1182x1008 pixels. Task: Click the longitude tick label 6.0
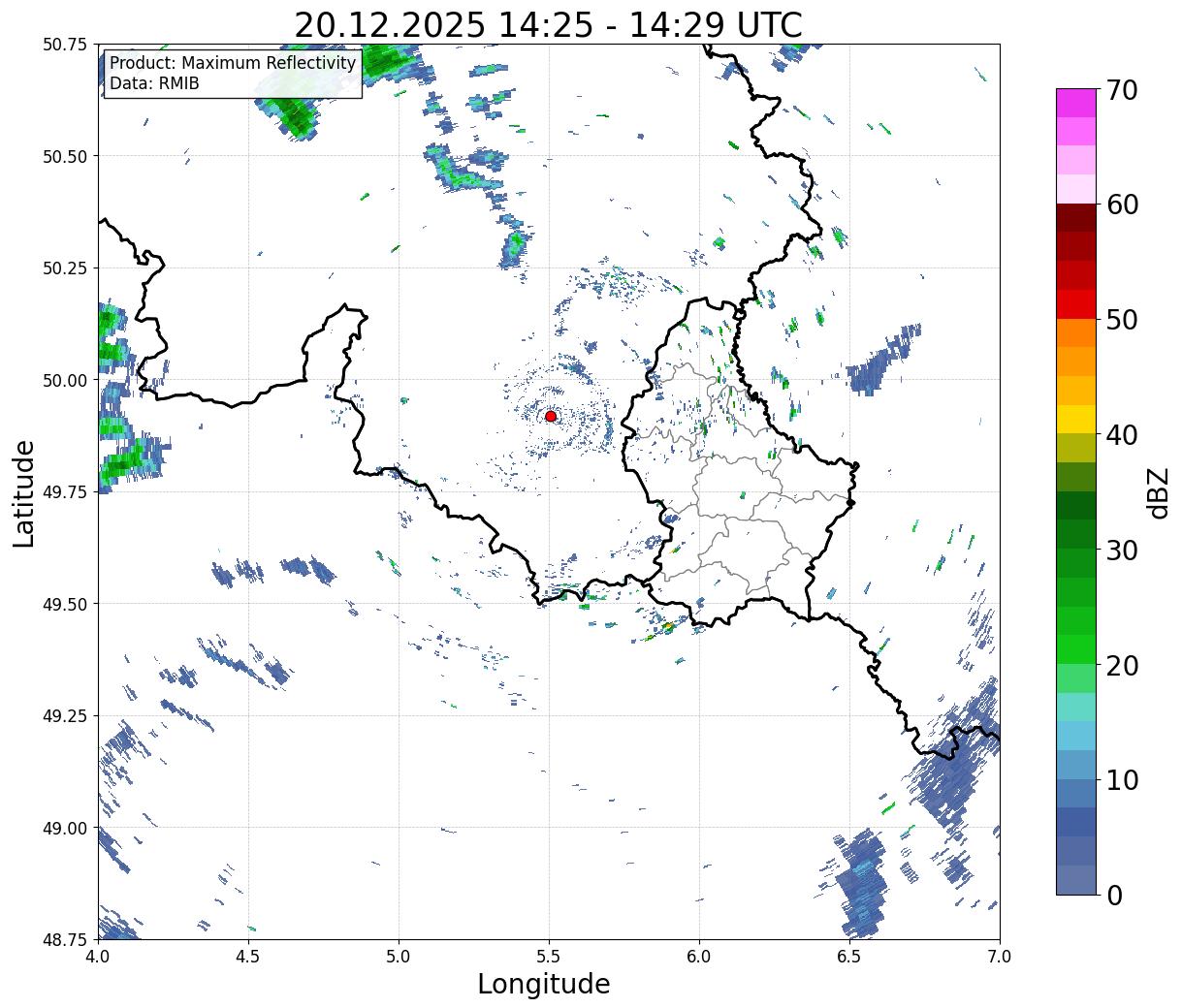click(699, 956)
